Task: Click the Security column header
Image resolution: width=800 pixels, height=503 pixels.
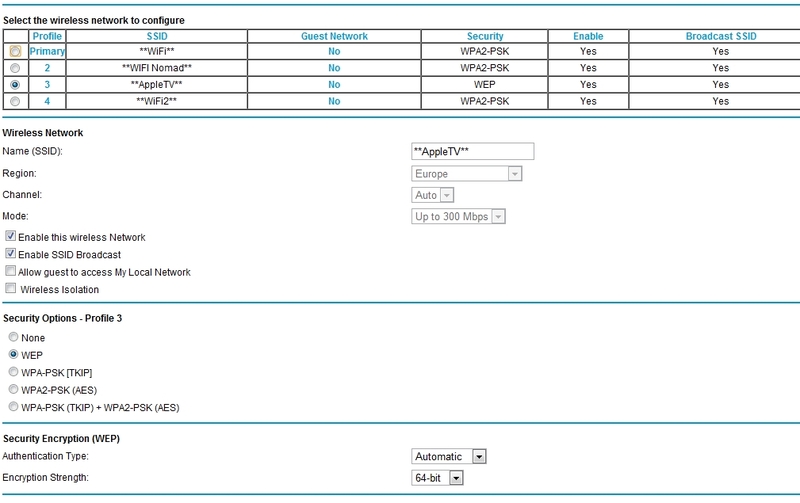Action: pyautogui.click(x=485, y=36)
